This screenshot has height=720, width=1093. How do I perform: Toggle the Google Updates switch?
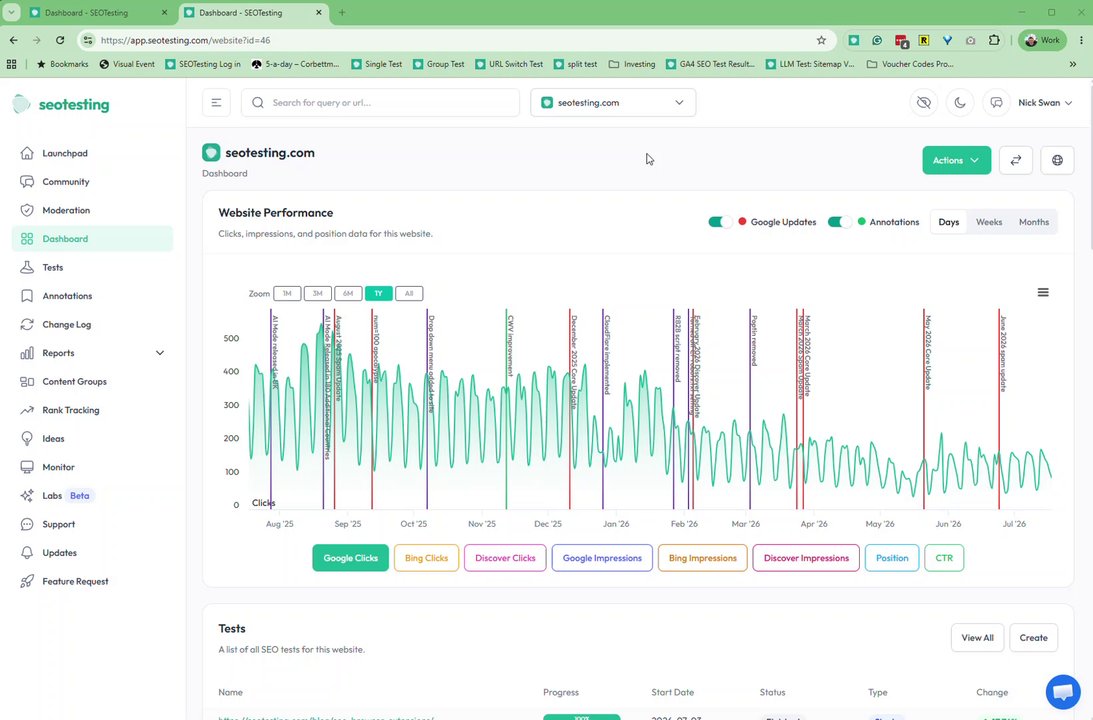point(720,222)
